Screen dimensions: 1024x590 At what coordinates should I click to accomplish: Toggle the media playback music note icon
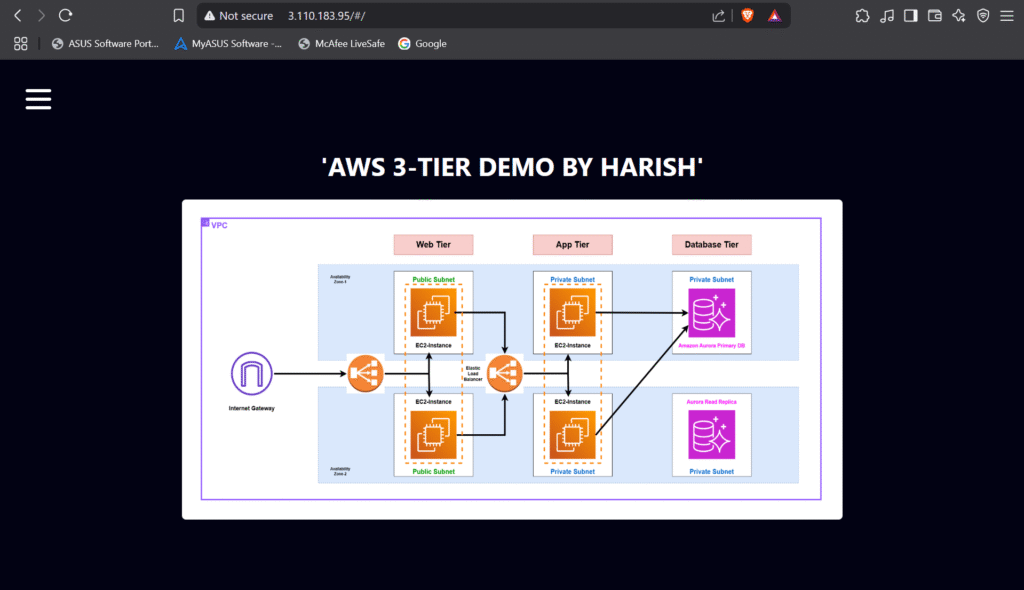pos(887,15)
